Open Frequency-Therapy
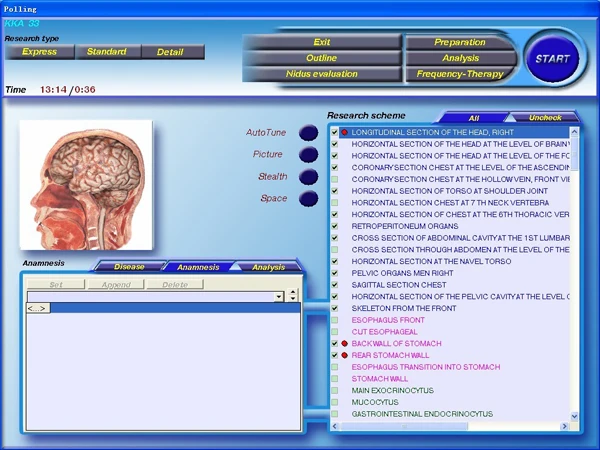The image size is (600, 450). [460, 74]
